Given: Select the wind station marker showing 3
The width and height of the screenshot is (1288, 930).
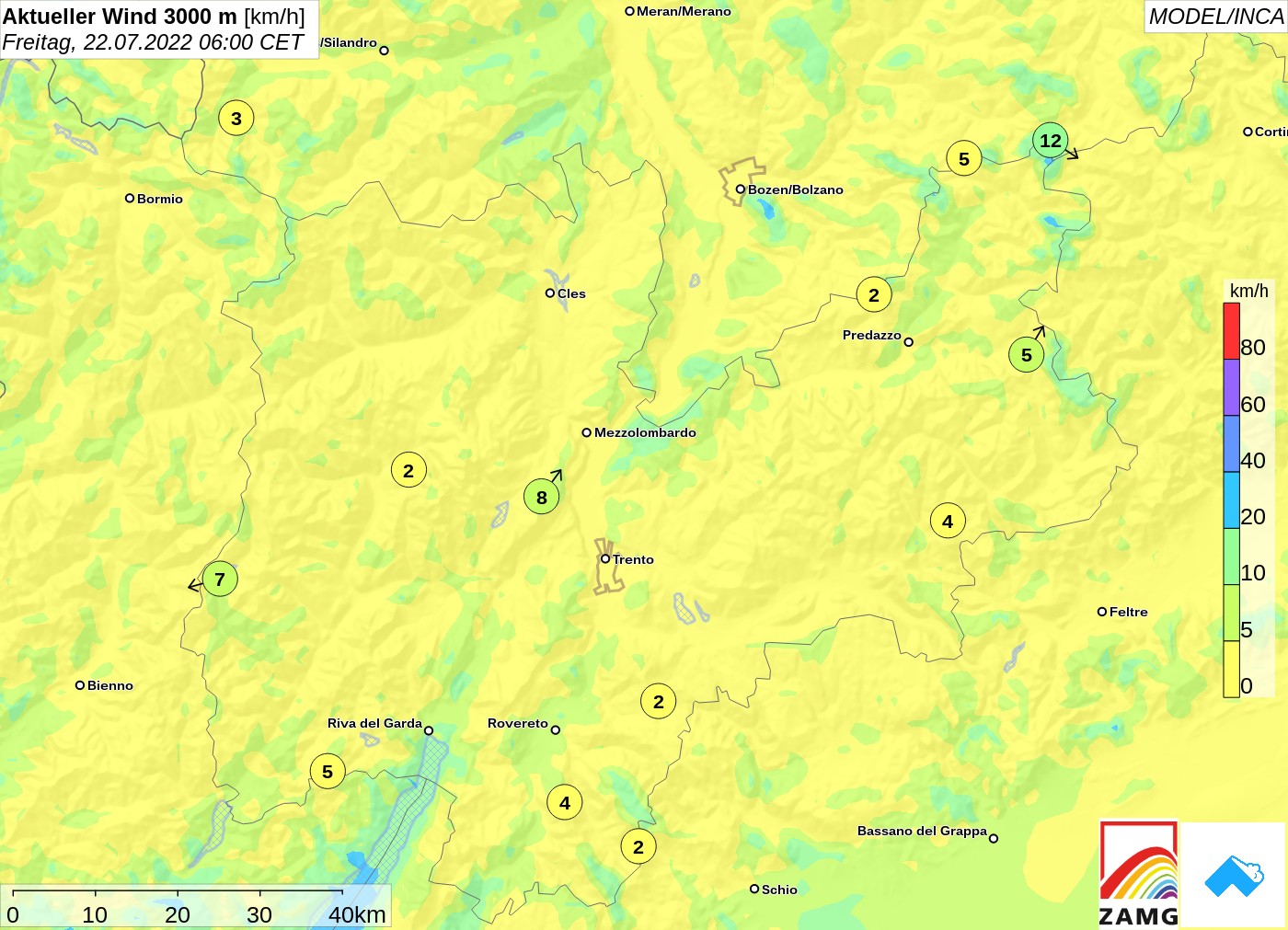Looking at the screenshot, I should click(x=236, y=118).
